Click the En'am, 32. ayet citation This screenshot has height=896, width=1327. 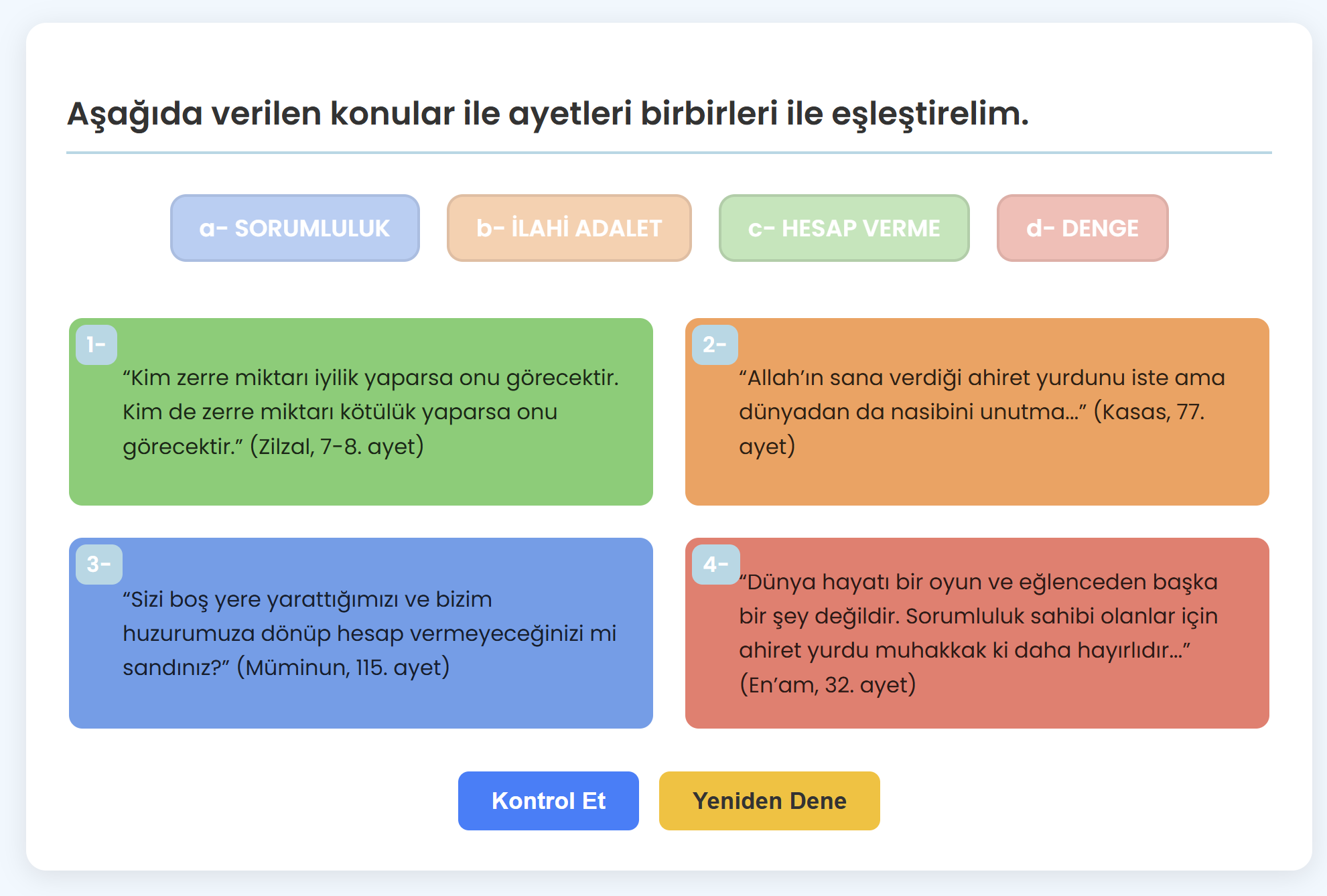[827, 685]
